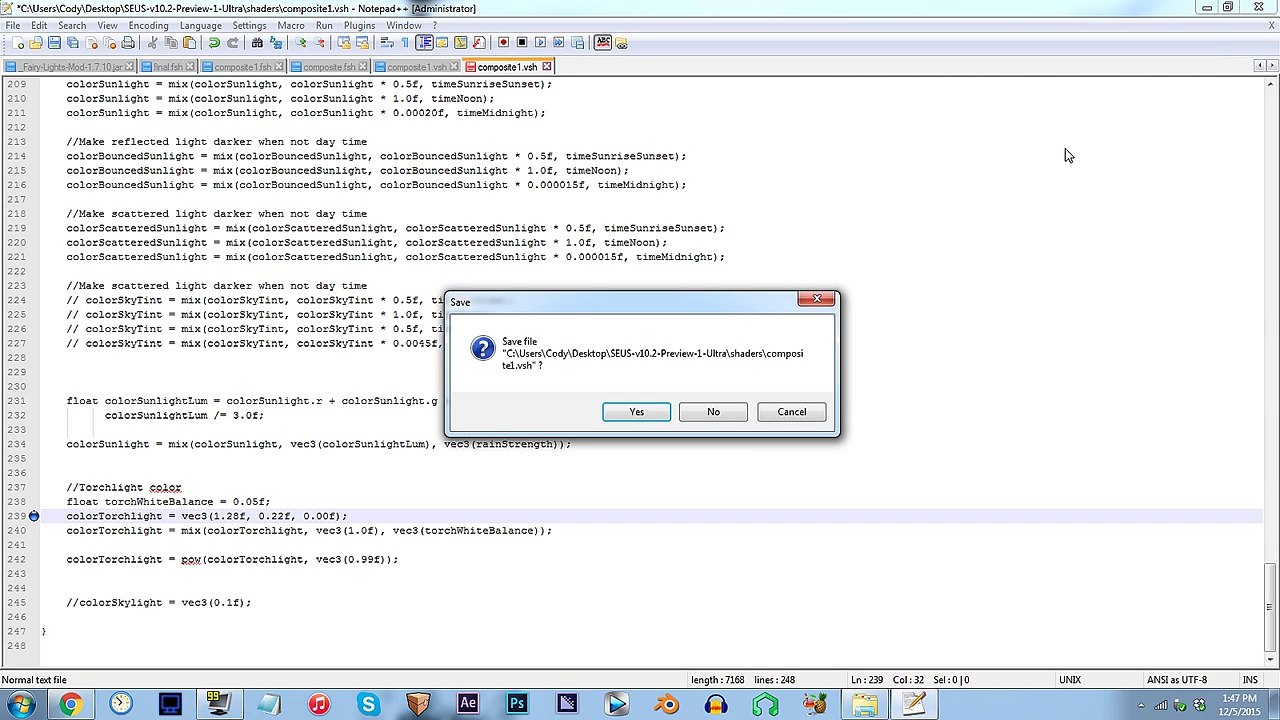
Task: Click the bookmark marker on line 239
Action: pos(34,516)
